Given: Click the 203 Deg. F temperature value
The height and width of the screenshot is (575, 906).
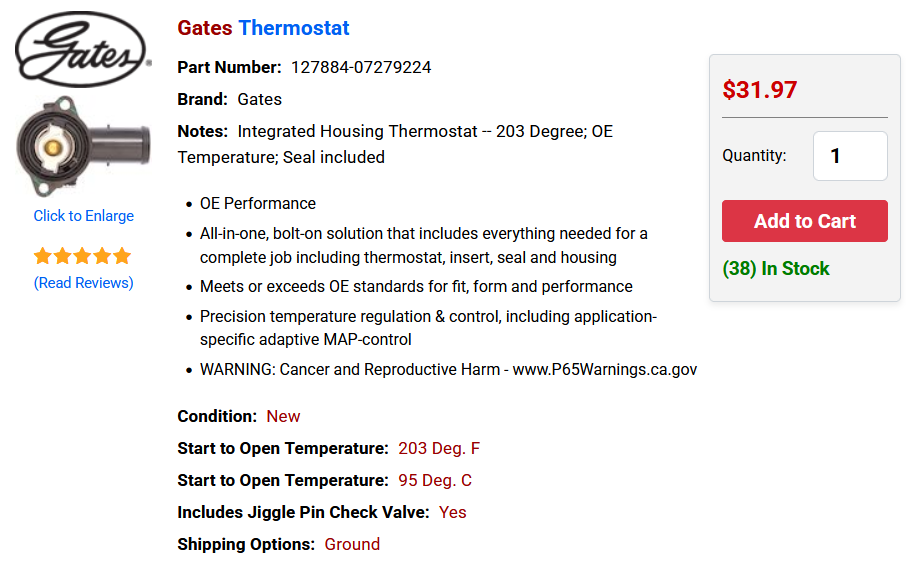Looking at the screenshot, I should [439, 449].
